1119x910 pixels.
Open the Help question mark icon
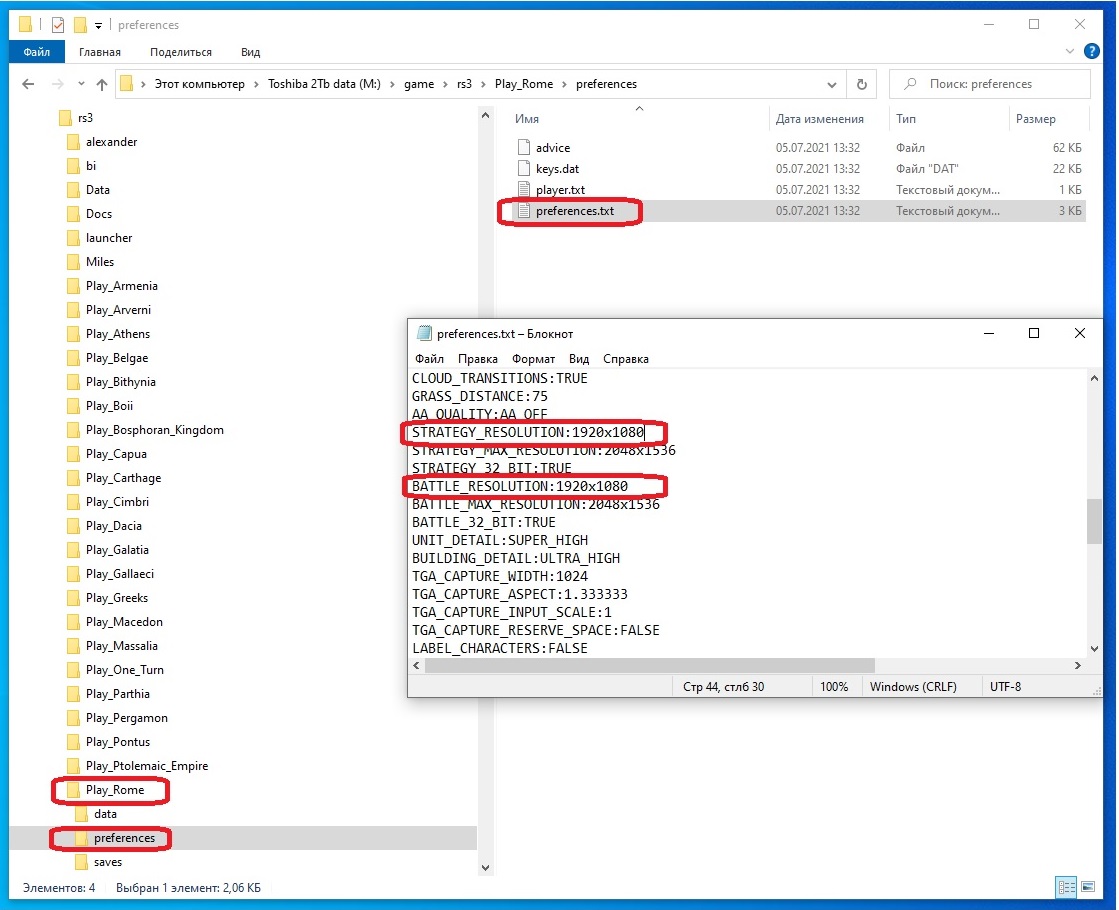(1091, 51)
